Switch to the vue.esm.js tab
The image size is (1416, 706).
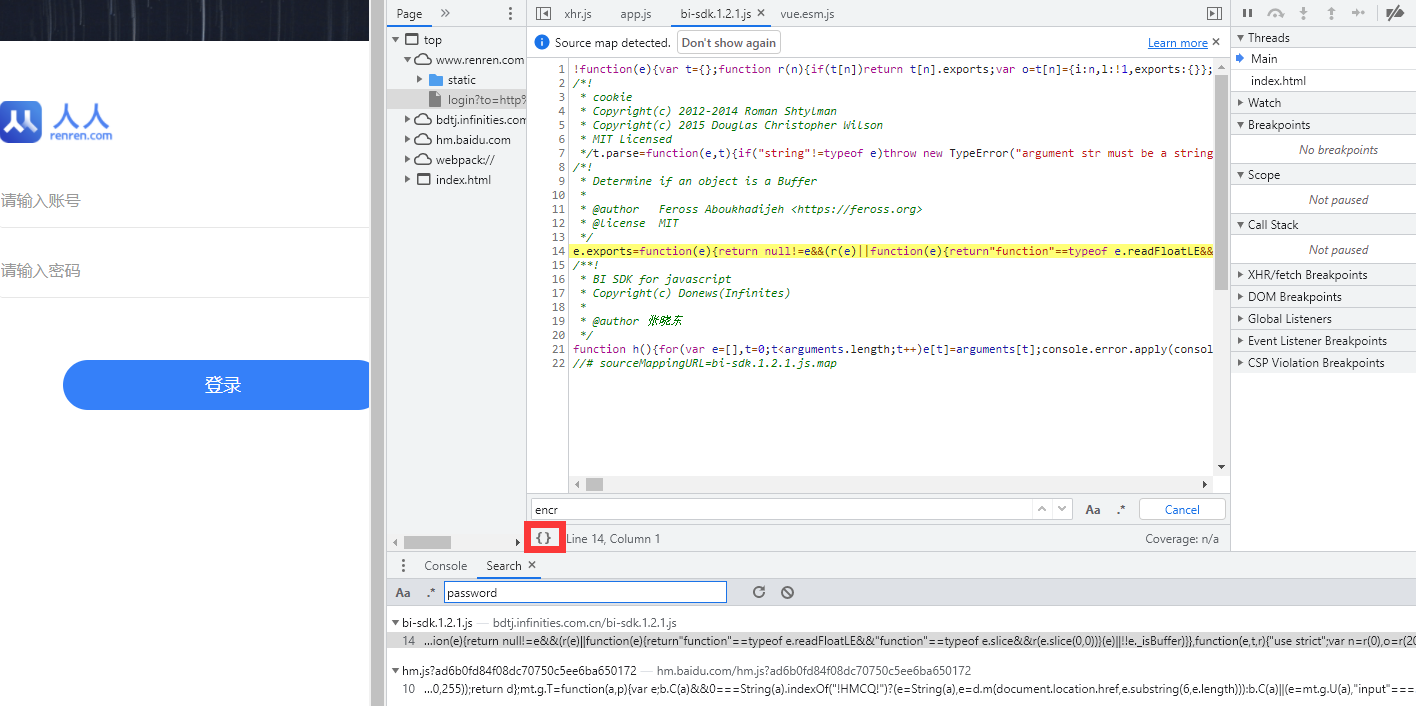[x=807, y=14]
